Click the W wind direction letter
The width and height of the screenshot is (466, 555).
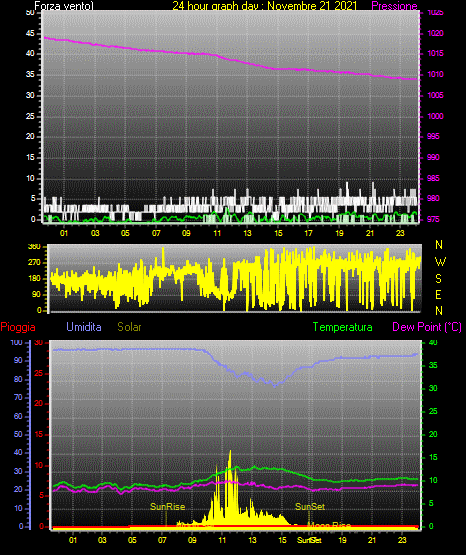(x=440, y=262)
